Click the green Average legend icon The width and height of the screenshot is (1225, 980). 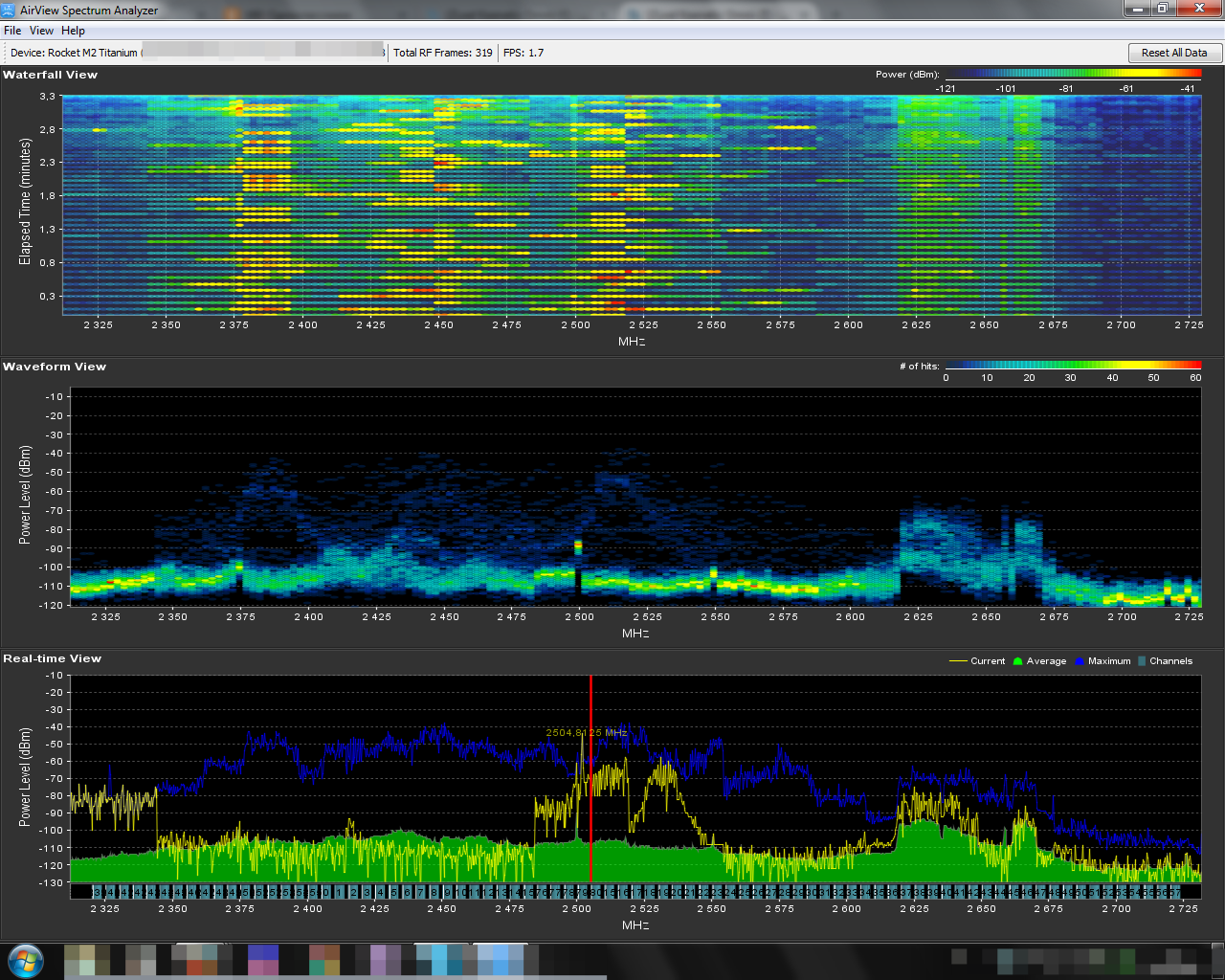pos(1018,661)
